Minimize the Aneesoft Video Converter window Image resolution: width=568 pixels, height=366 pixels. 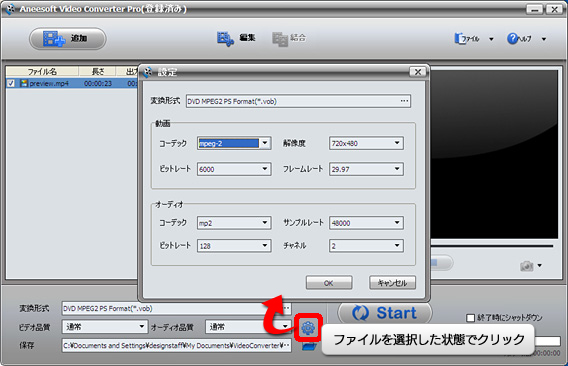534,9
